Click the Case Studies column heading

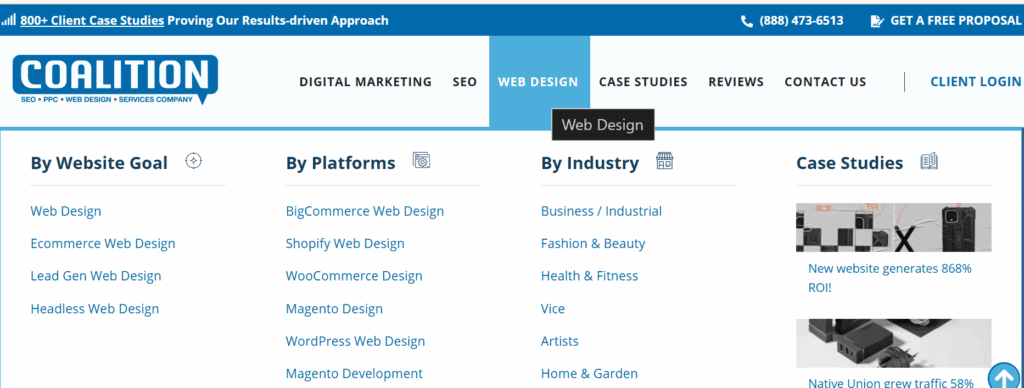(849, 163)
